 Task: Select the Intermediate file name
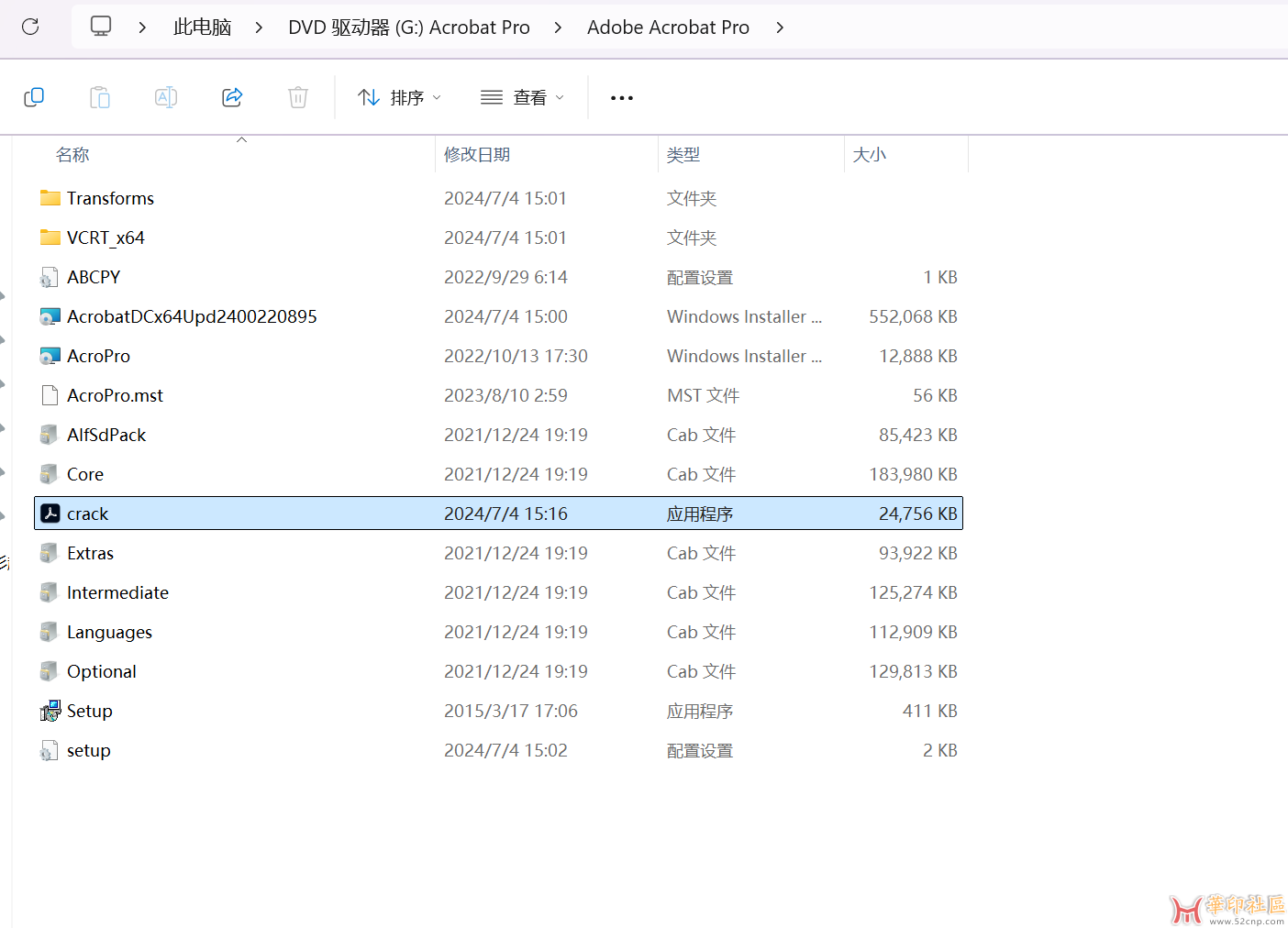click(117, 592)
